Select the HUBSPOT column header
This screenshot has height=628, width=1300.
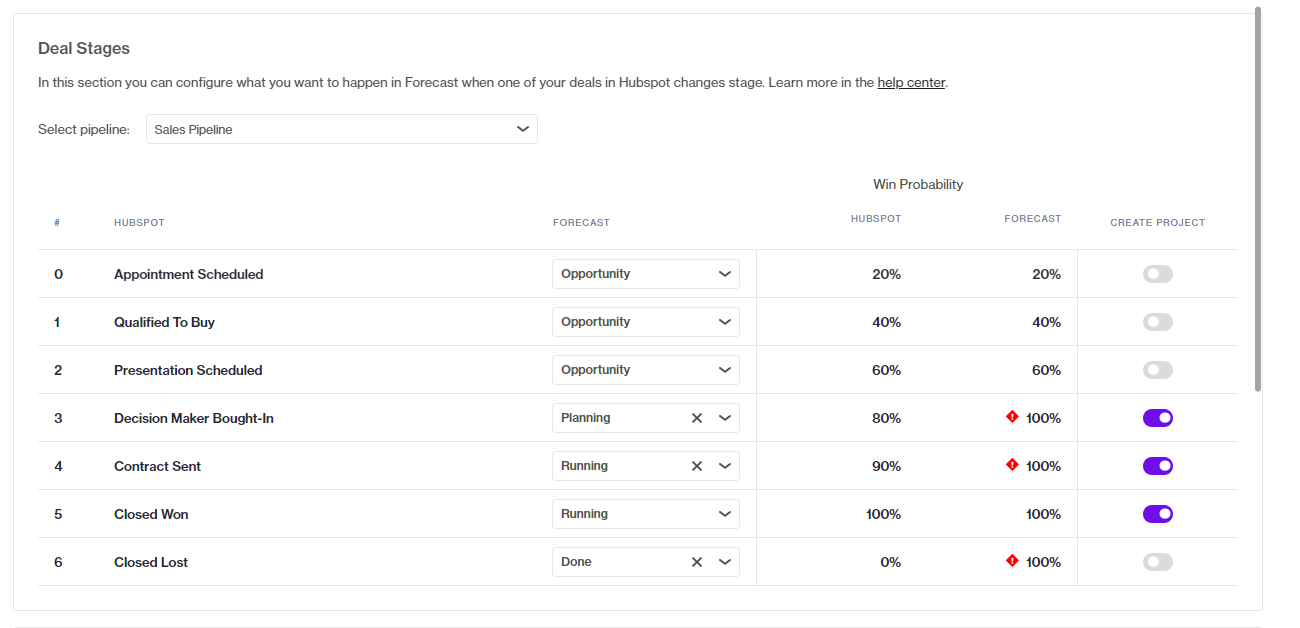click(139, 222)
